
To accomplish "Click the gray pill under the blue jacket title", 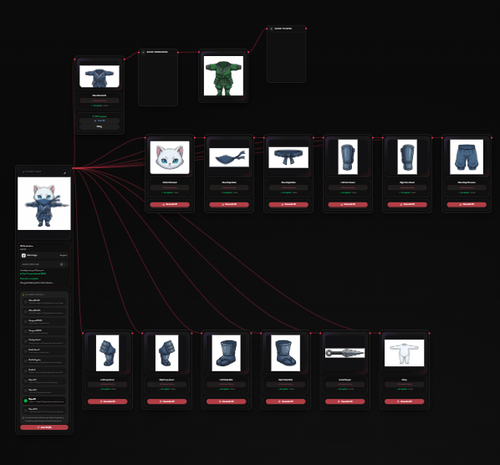I will coord(99,100).
